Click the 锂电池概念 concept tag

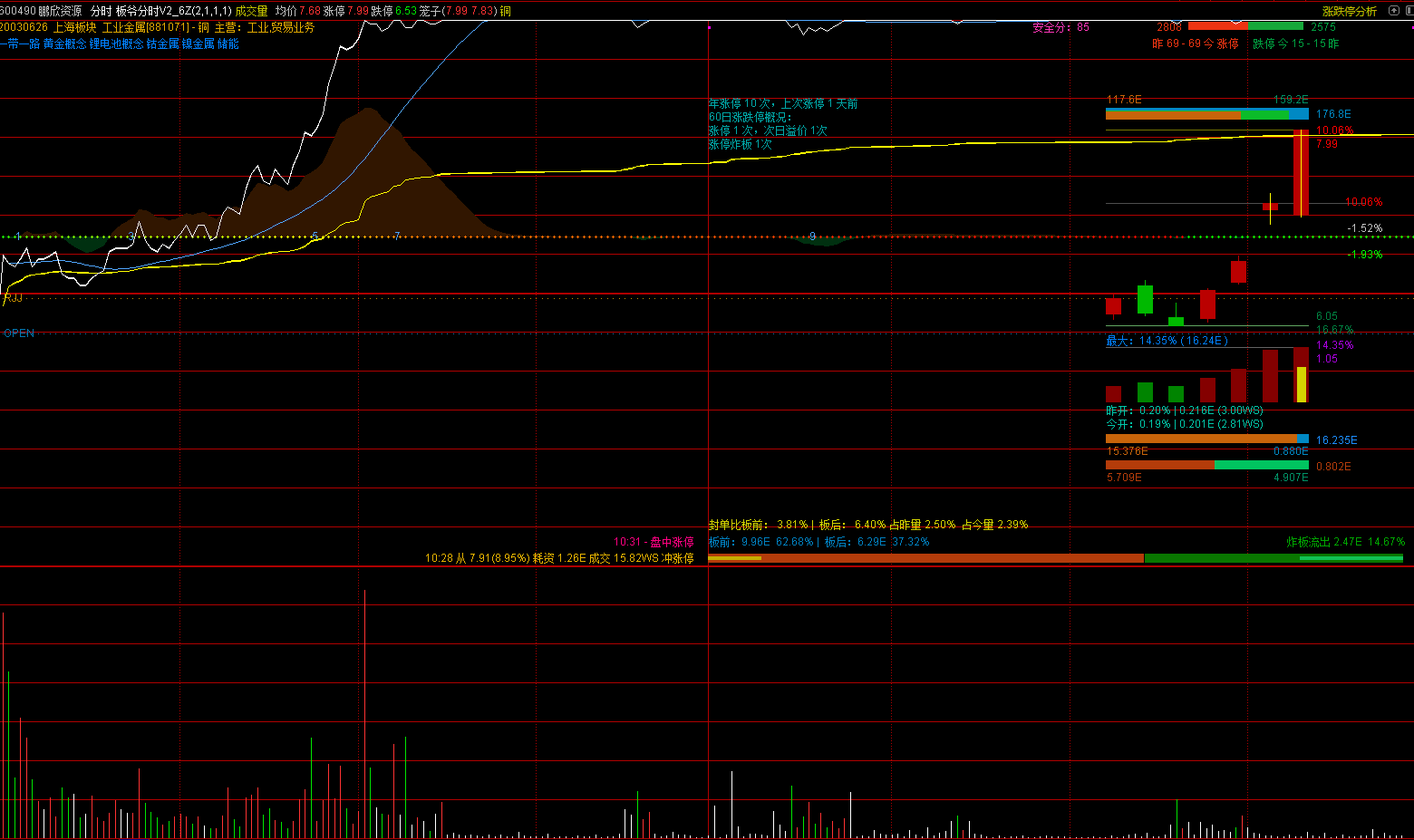click(116, 43)
